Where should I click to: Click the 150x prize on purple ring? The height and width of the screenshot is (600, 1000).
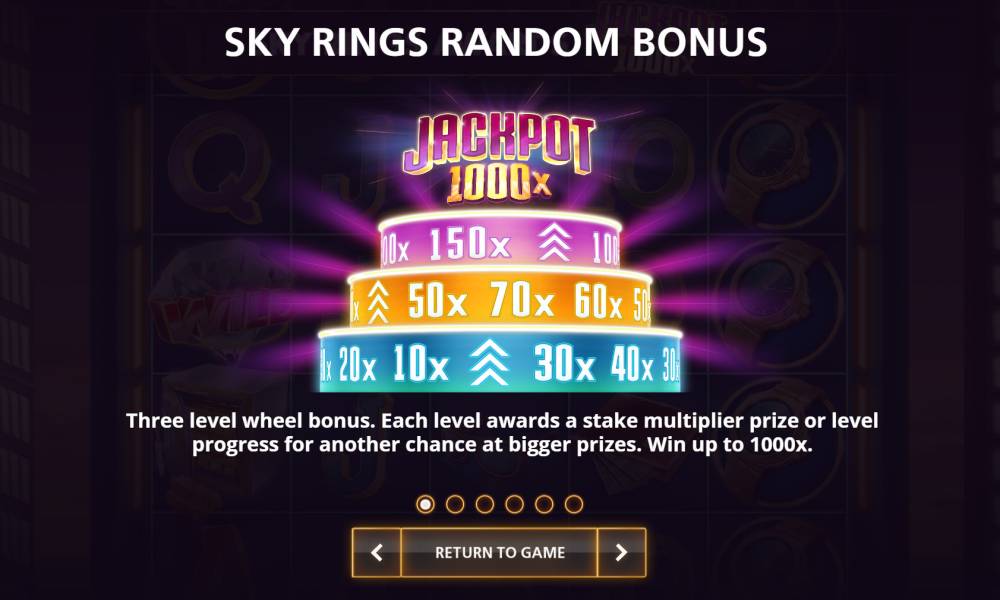coord(469,244)
